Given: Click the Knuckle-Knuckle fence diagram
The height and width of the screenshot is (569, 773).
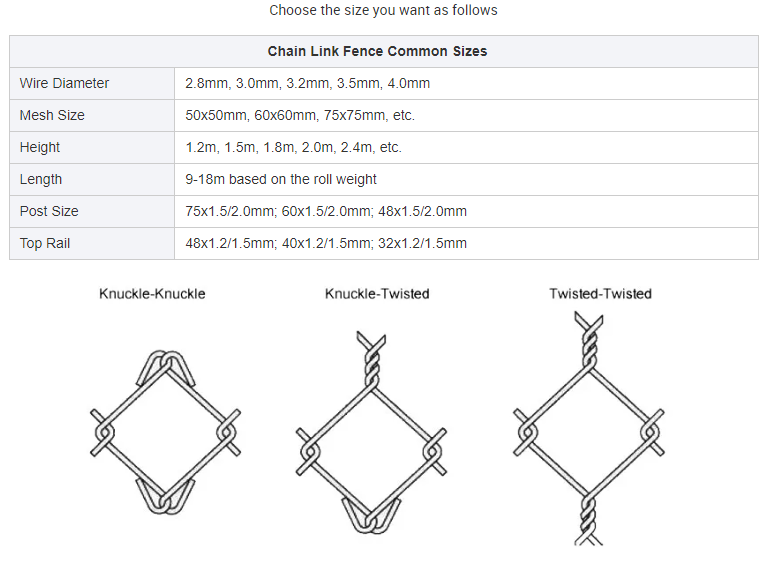Looking at the screenshot, I should [165, 433].
